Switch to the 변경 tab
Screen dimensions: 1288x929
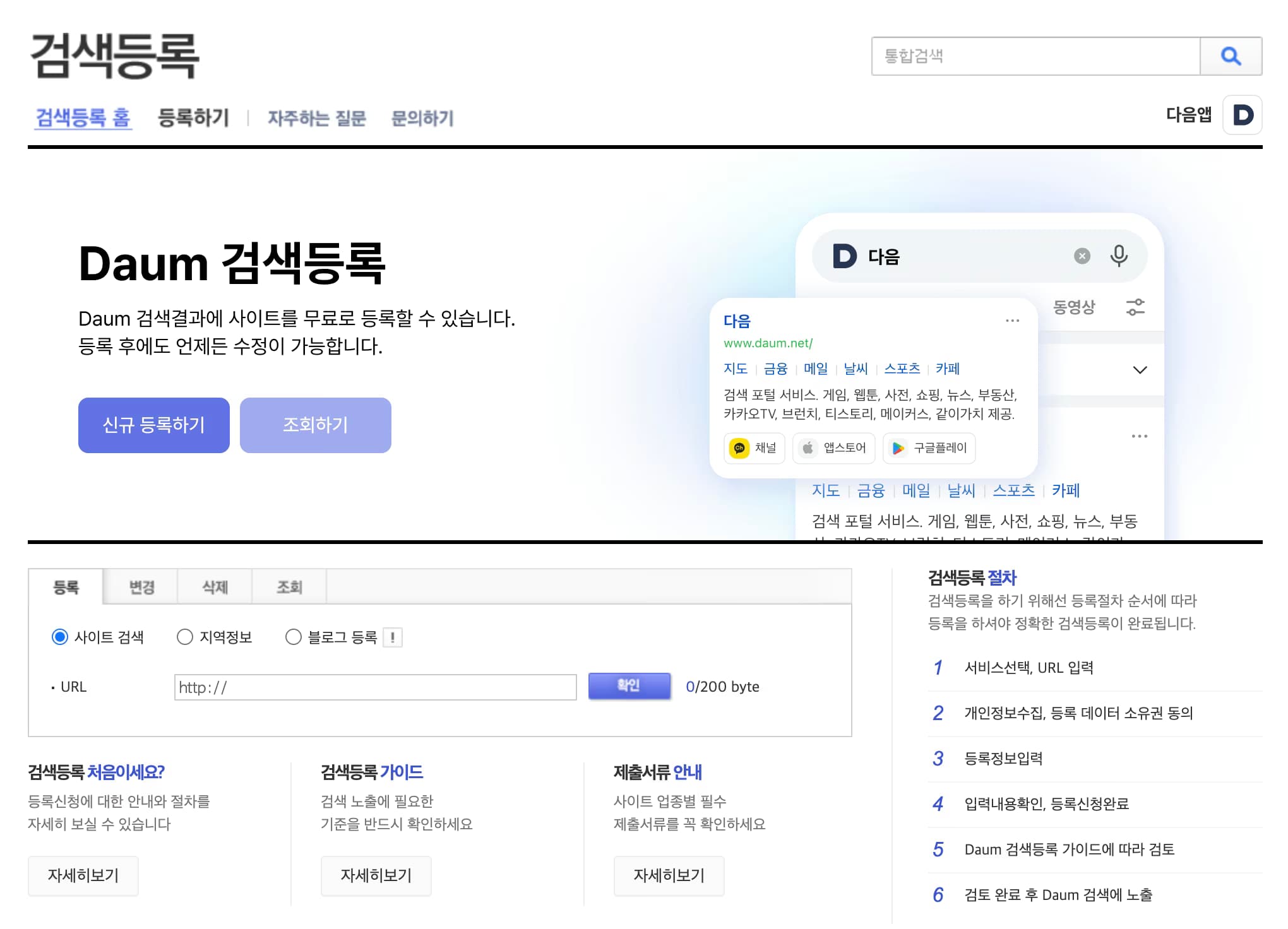(141, 587)
